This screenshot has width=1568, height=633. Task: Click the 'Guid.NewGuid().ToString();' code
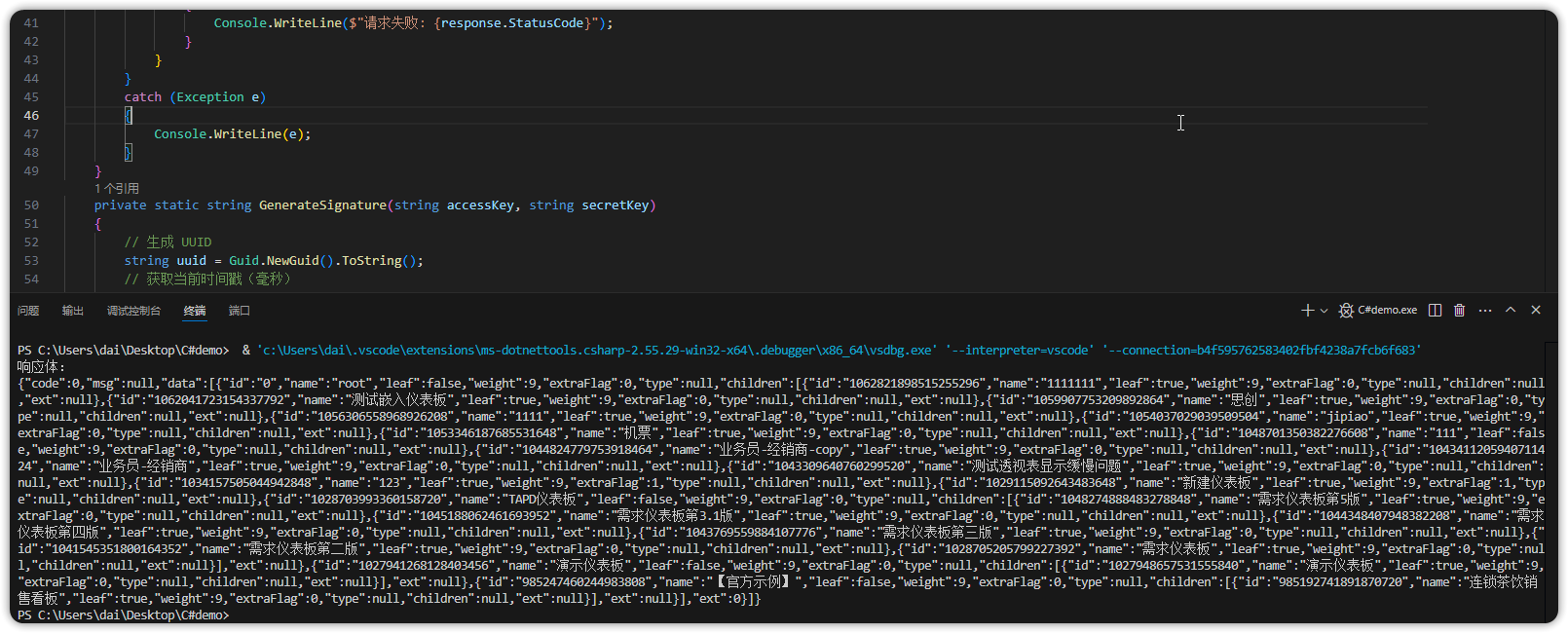pyautogui.click(x=326, y=260)
